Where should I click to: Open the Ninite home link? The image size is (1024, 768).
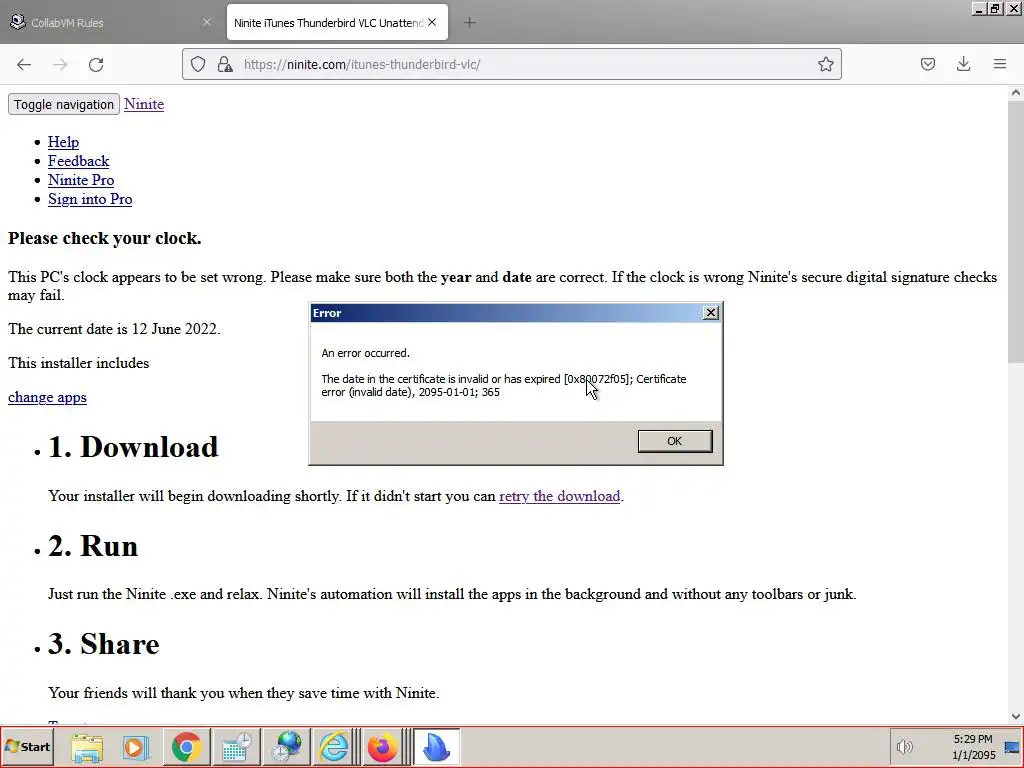(144, 104)
